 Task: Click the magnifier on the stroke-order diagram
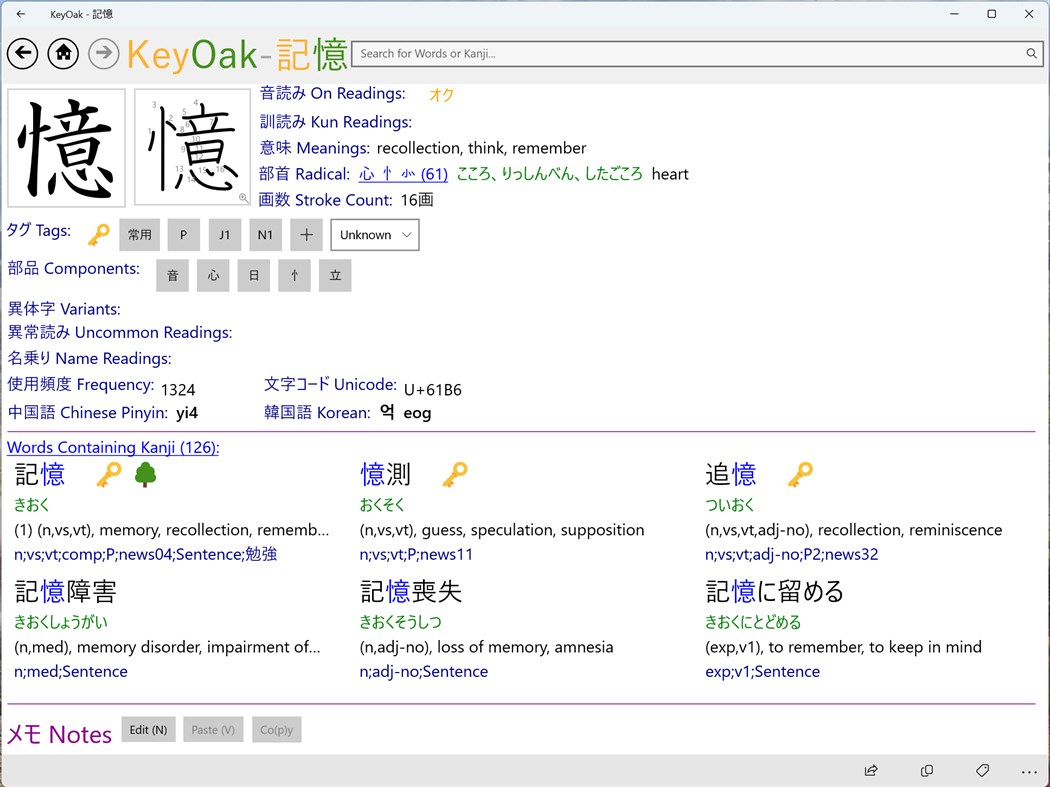[x=243, y=198]
